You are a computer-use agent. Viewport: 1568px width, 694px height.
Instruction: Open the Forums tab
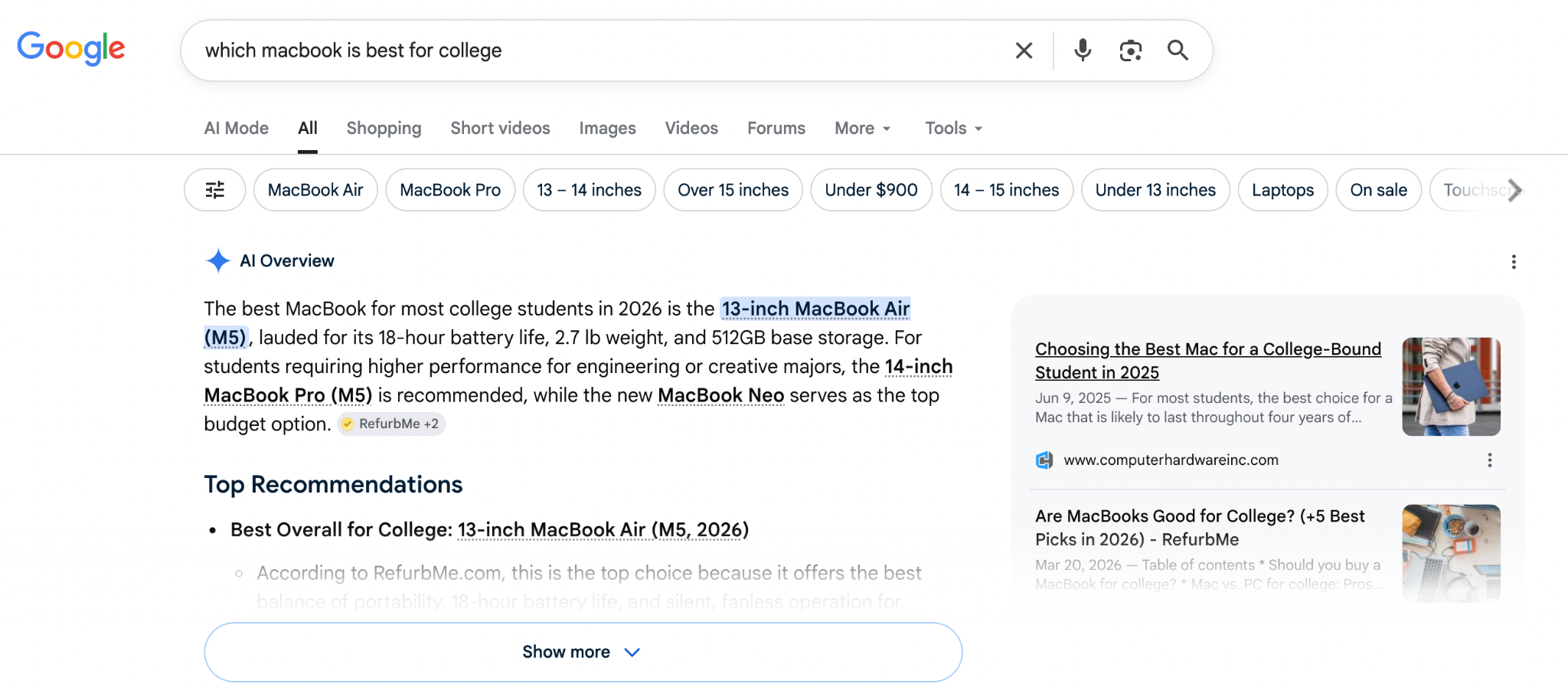[x=776, y=128]
